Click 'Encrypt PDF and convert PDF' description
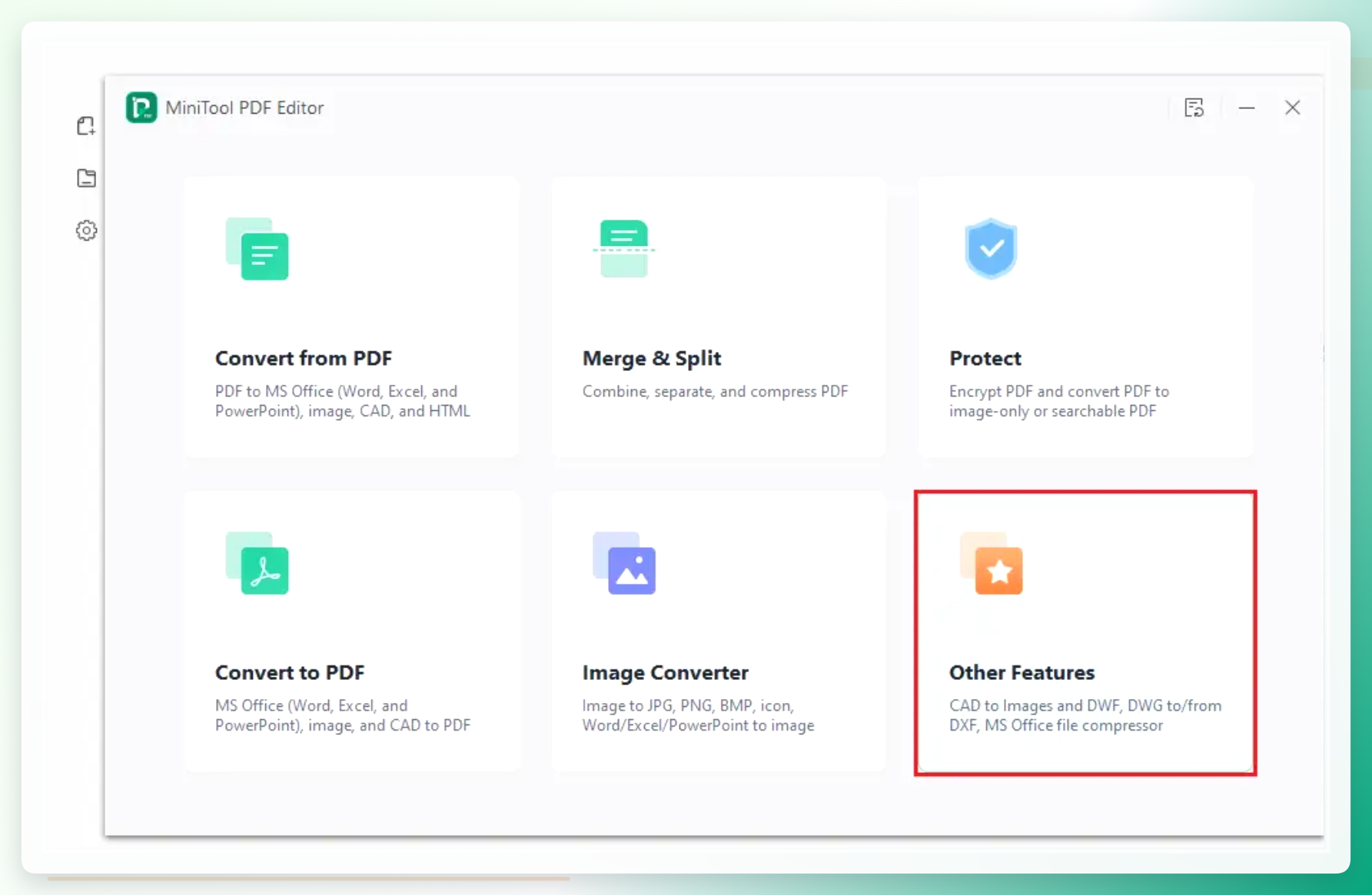This screenshot has width=1372, height=895. pyautogui.click(x=1059, y=401)
